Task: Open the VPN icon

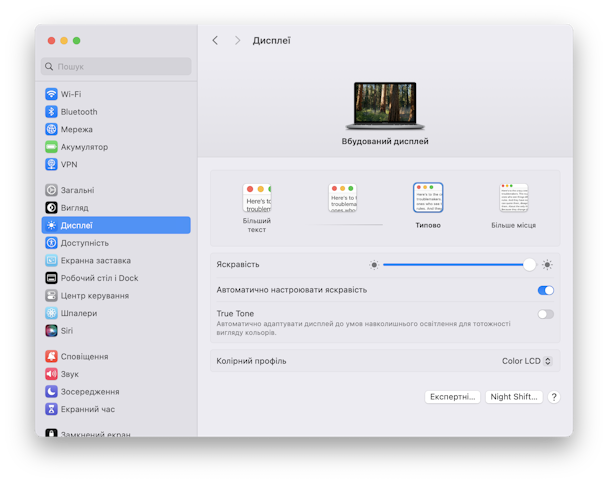Action: coord(51,164)
